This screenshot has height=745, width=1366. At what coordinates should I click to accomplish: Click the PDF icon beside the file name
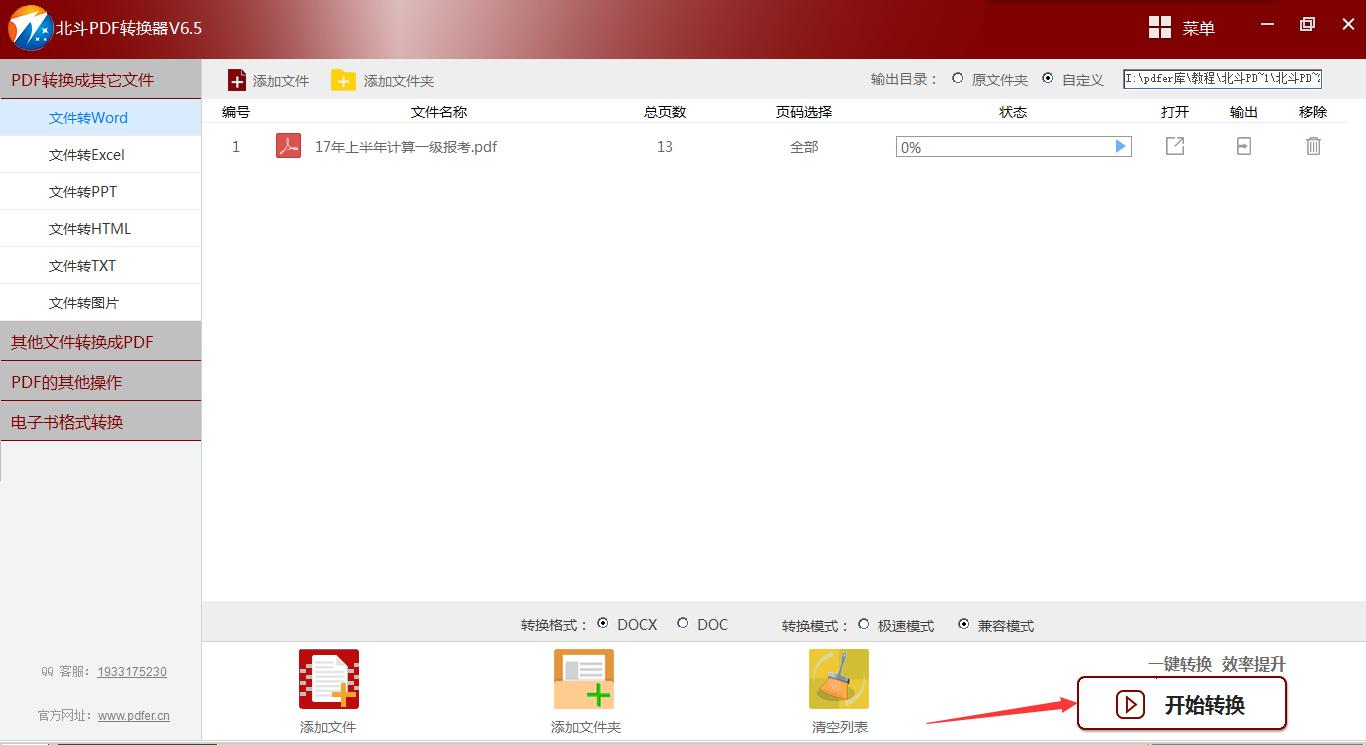(288, 146)
